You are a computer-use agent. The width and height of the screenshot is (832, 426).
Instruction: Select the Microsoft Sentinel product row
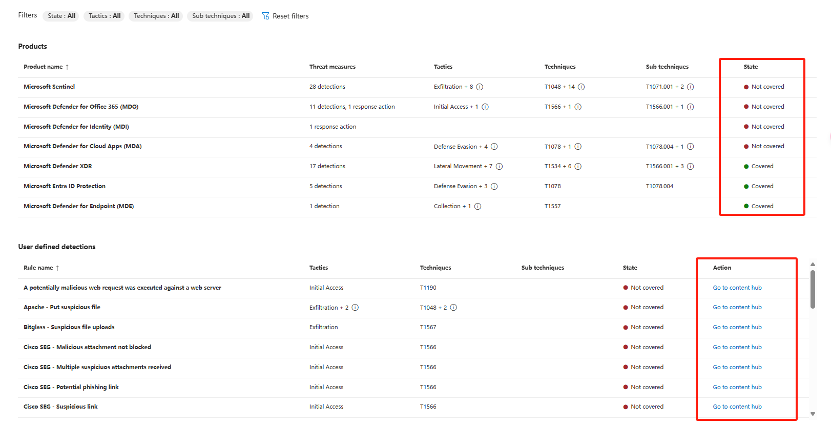(417, 87)
